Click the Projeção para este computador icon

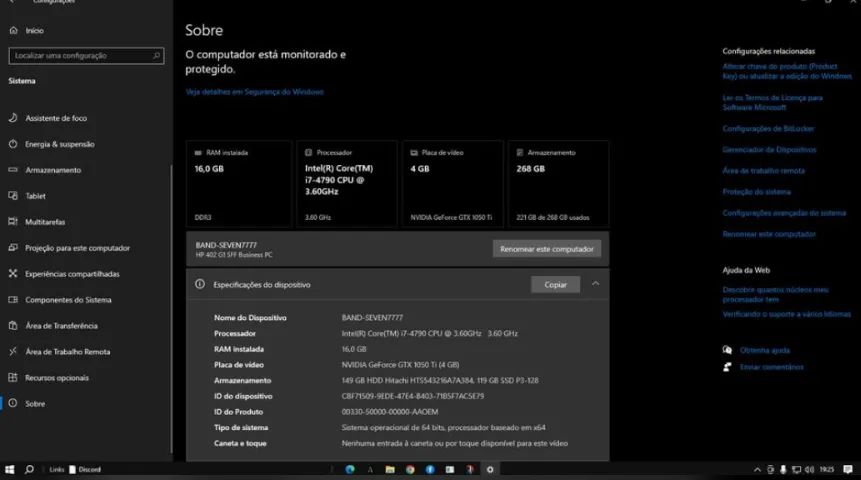pyautogui.click(x=13, y=248)
